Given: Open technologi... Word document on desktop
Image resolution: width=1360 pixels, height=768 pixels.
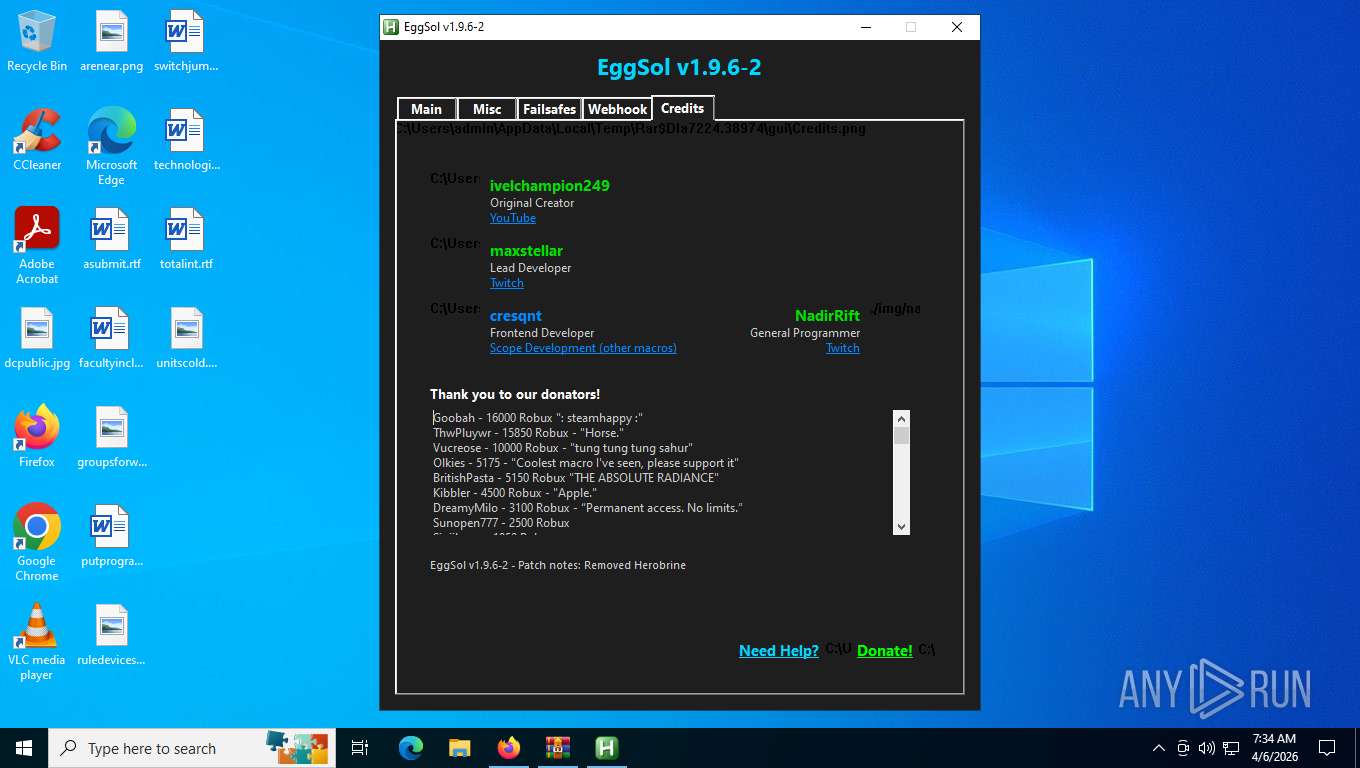Looking at the screenshot, I should (x=186, y=140).
